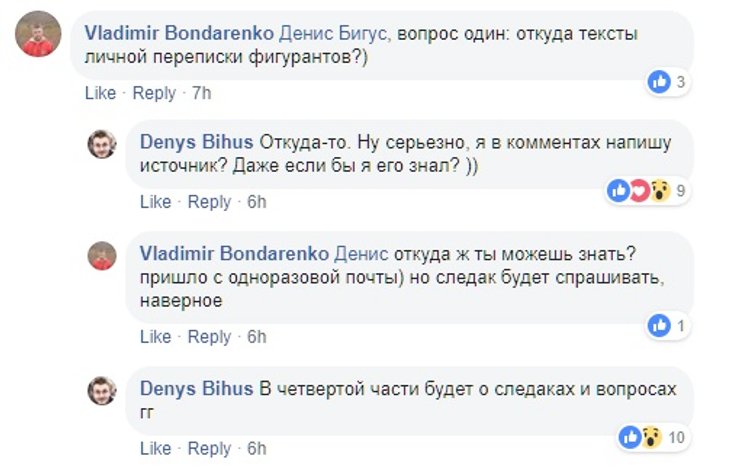This screenshot has height=470, width=740.
Task: Click reaction icons showing 10 reactions
Action: [x=640, y=437]
